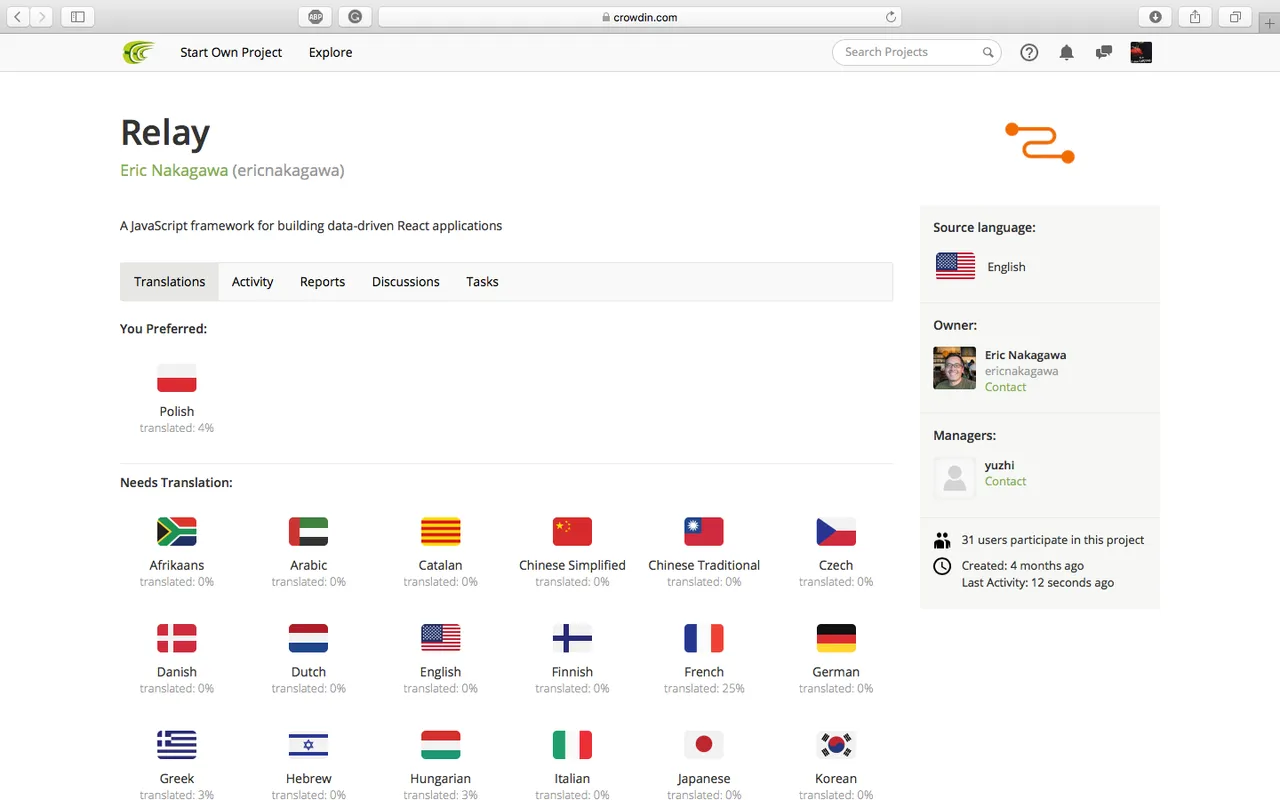Image resolution: width=1280 pixels, height=800 pixels.
Task: Select the Japanese flag icon
Action: (704, 745)
